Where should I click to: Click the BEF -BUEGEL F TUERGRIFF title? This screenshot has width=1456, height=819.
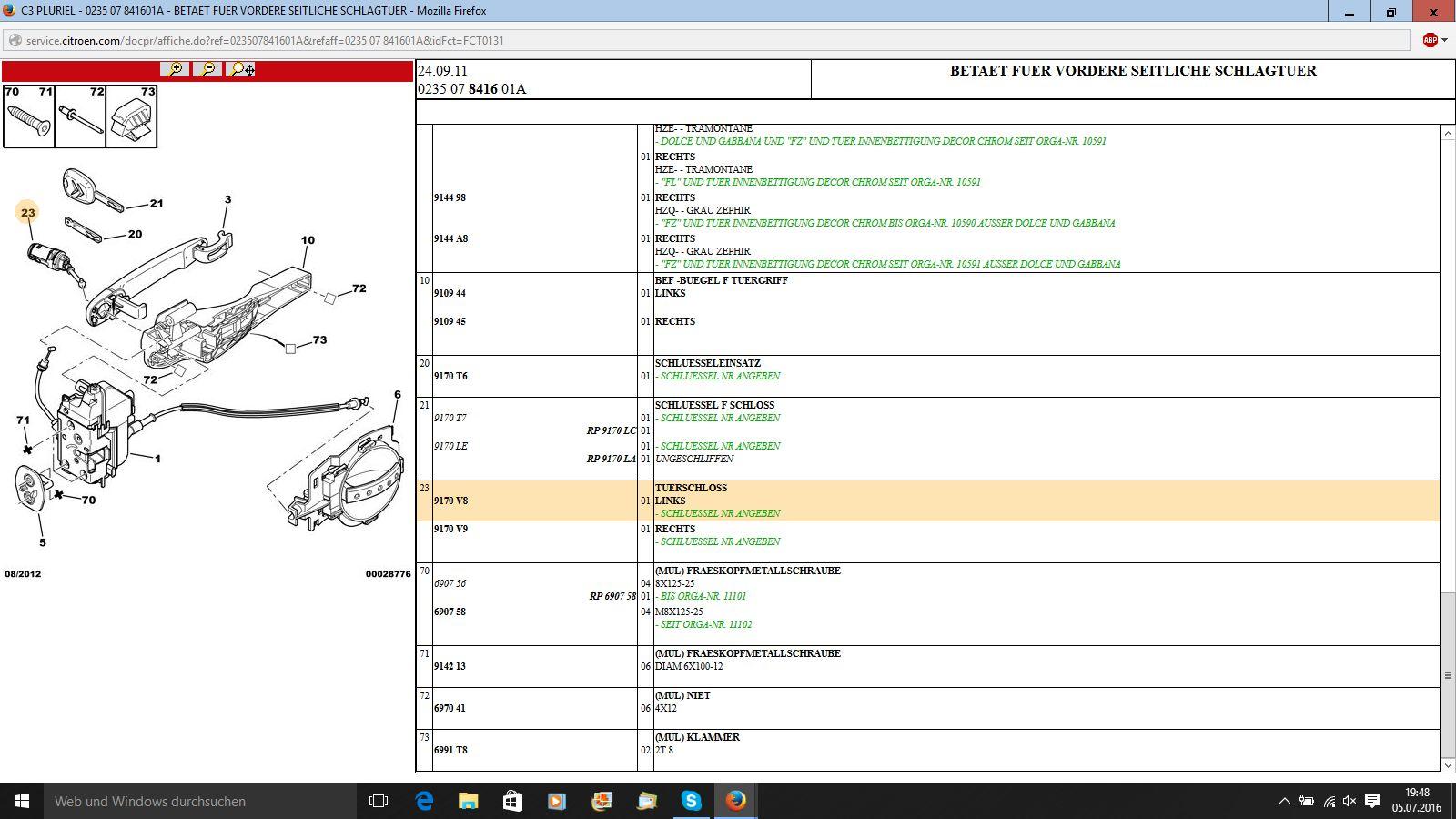(x=722, y=280)
